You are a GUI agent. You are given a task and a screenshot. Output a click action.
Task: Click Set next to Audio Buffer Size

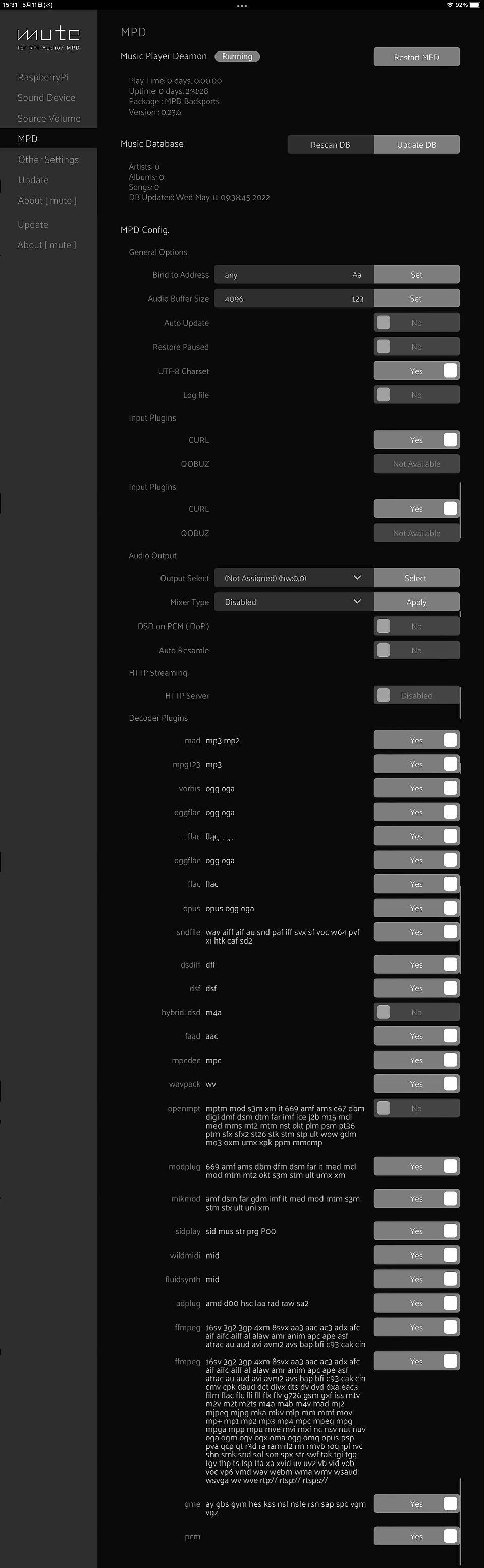point(416,299)
